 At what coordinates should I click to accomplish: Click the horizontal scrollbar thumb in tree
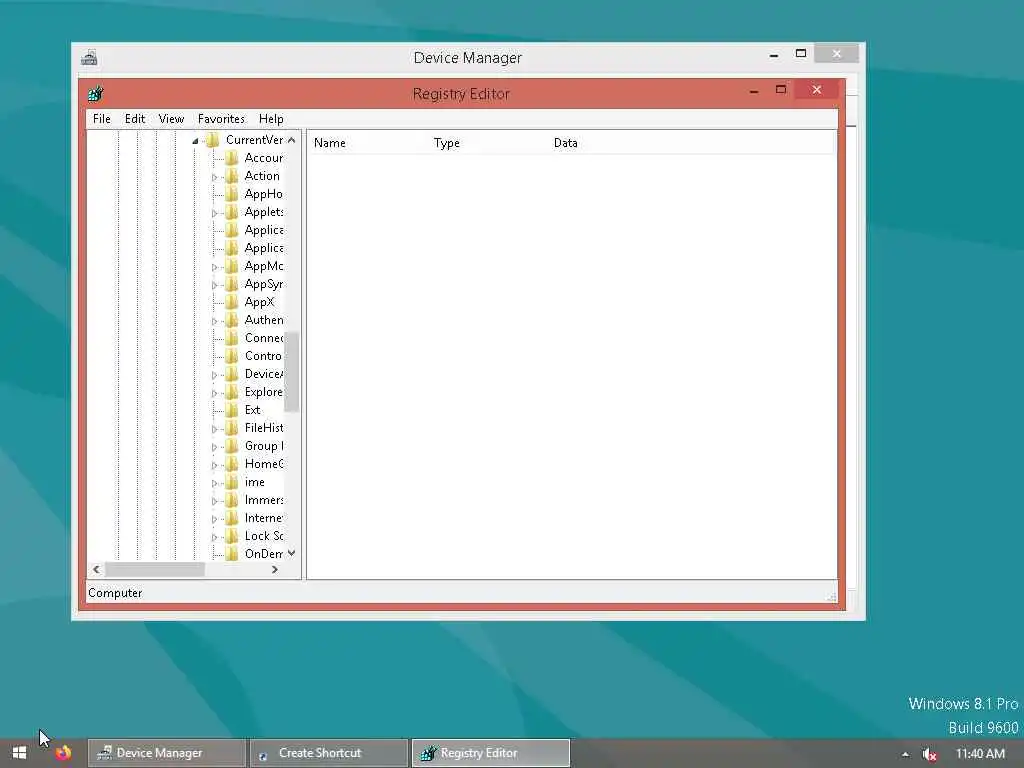155,569
